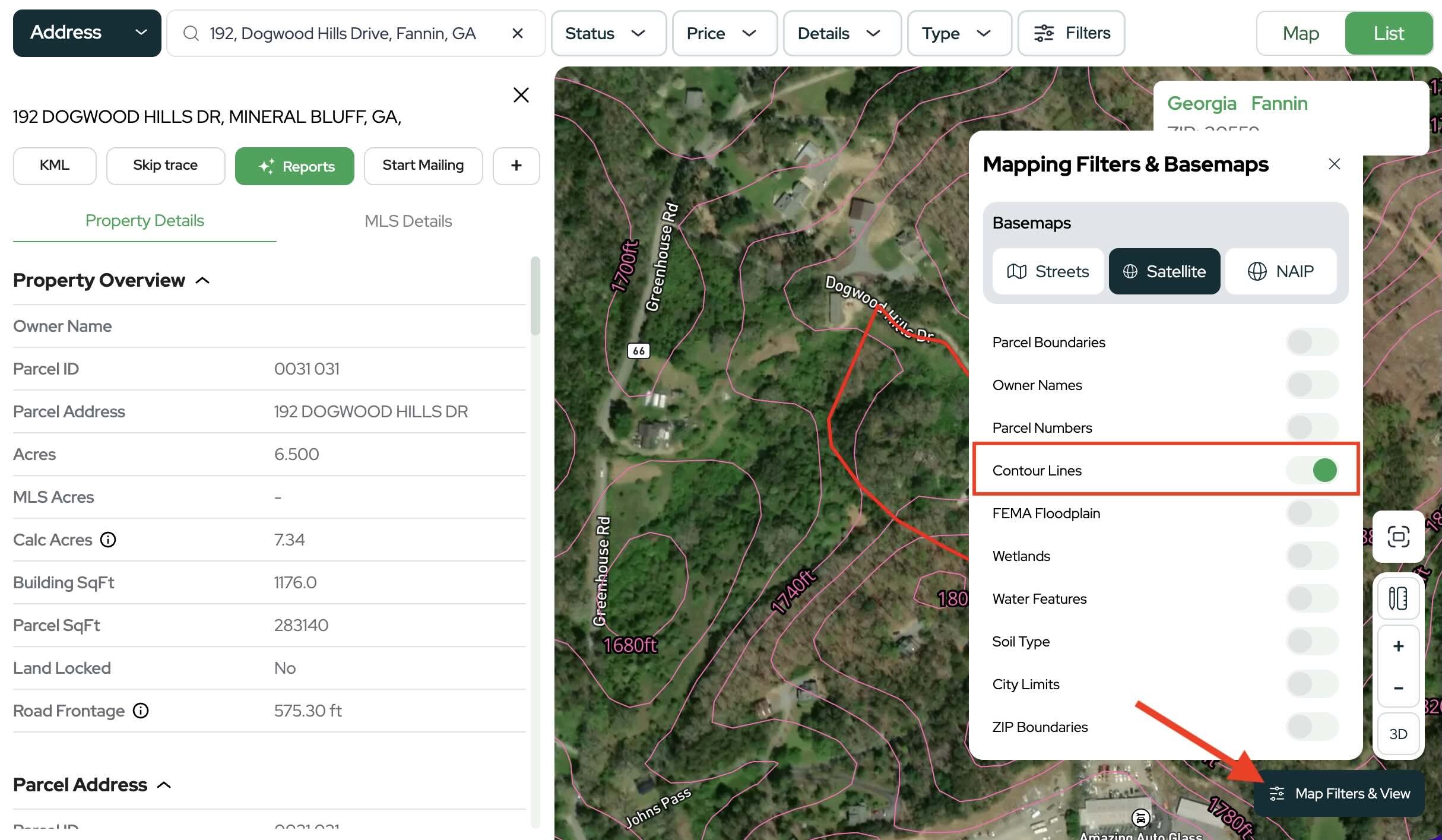This screenshot has height=840, width=1442.
Task: Open the Address search type dropdown
Action: point(87,33)
